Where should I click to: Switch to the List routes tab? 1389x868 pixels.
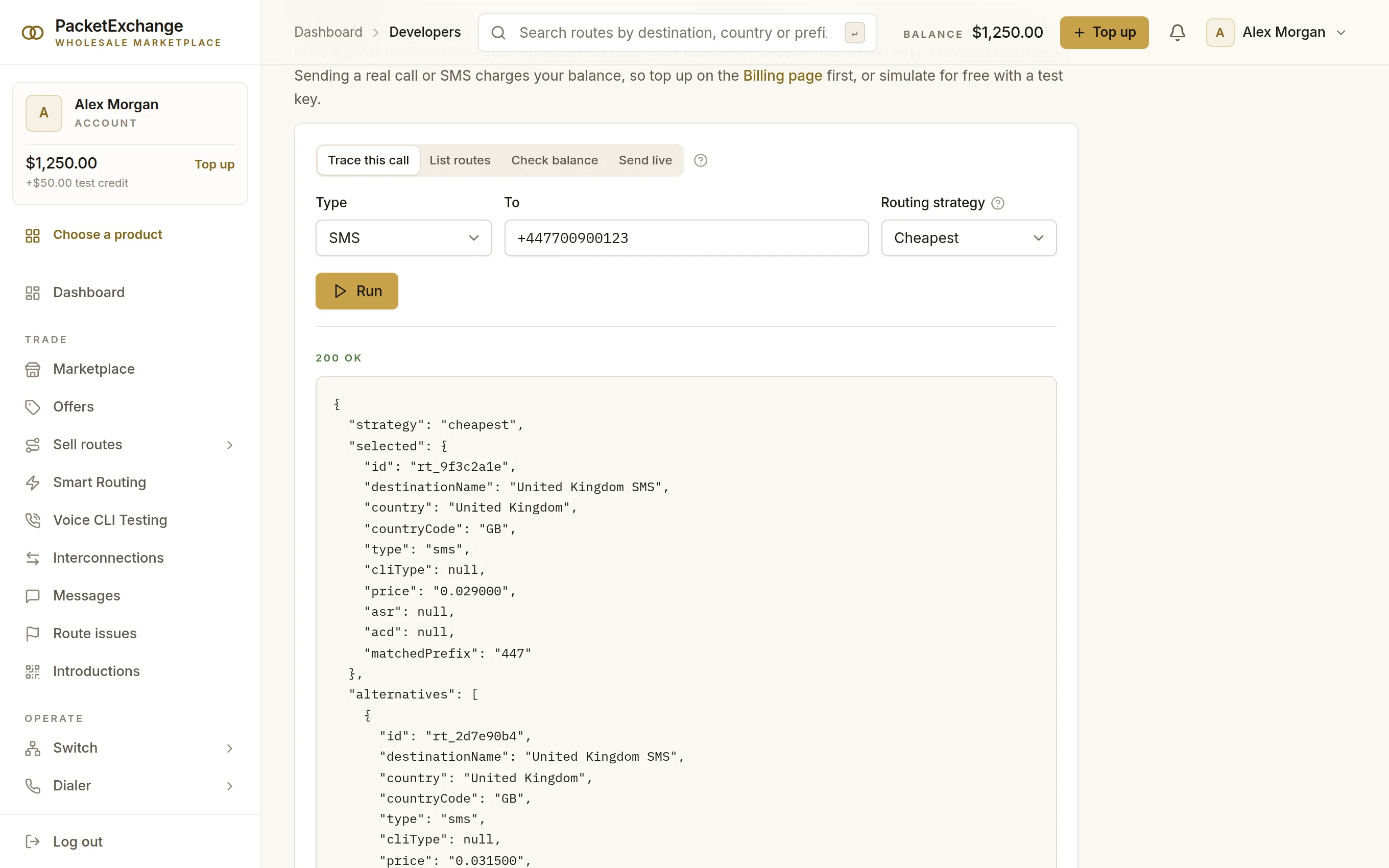pyautogui.click(x=460, y=160)
